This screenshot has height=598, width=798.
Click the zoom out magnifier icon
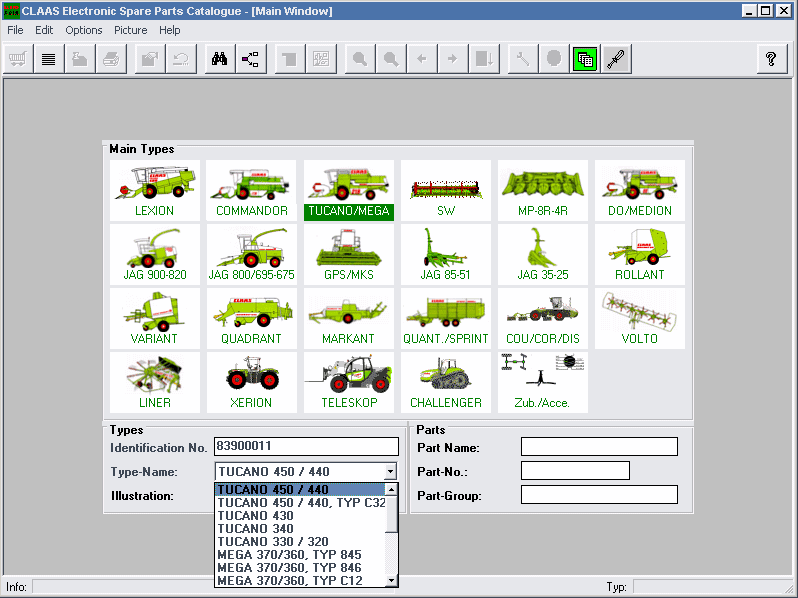tap(391, 59)
